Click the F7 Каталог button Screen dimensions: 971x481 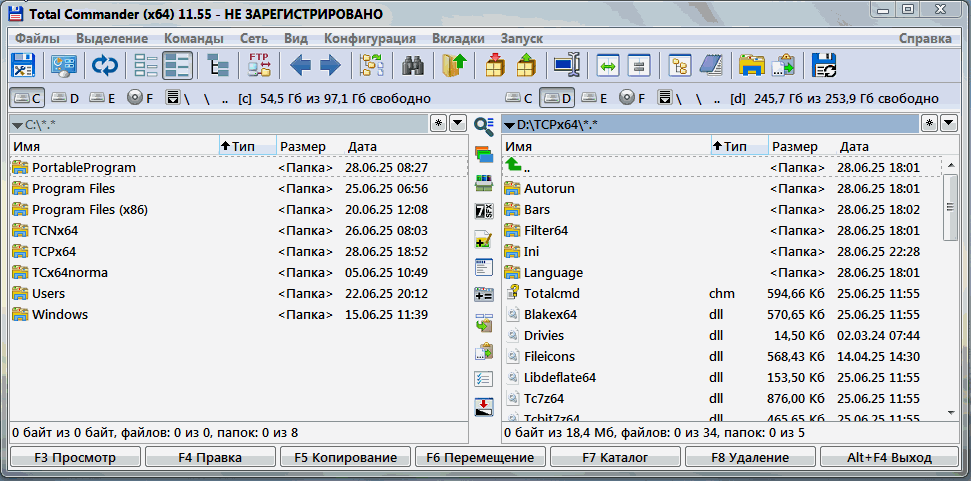615,457
